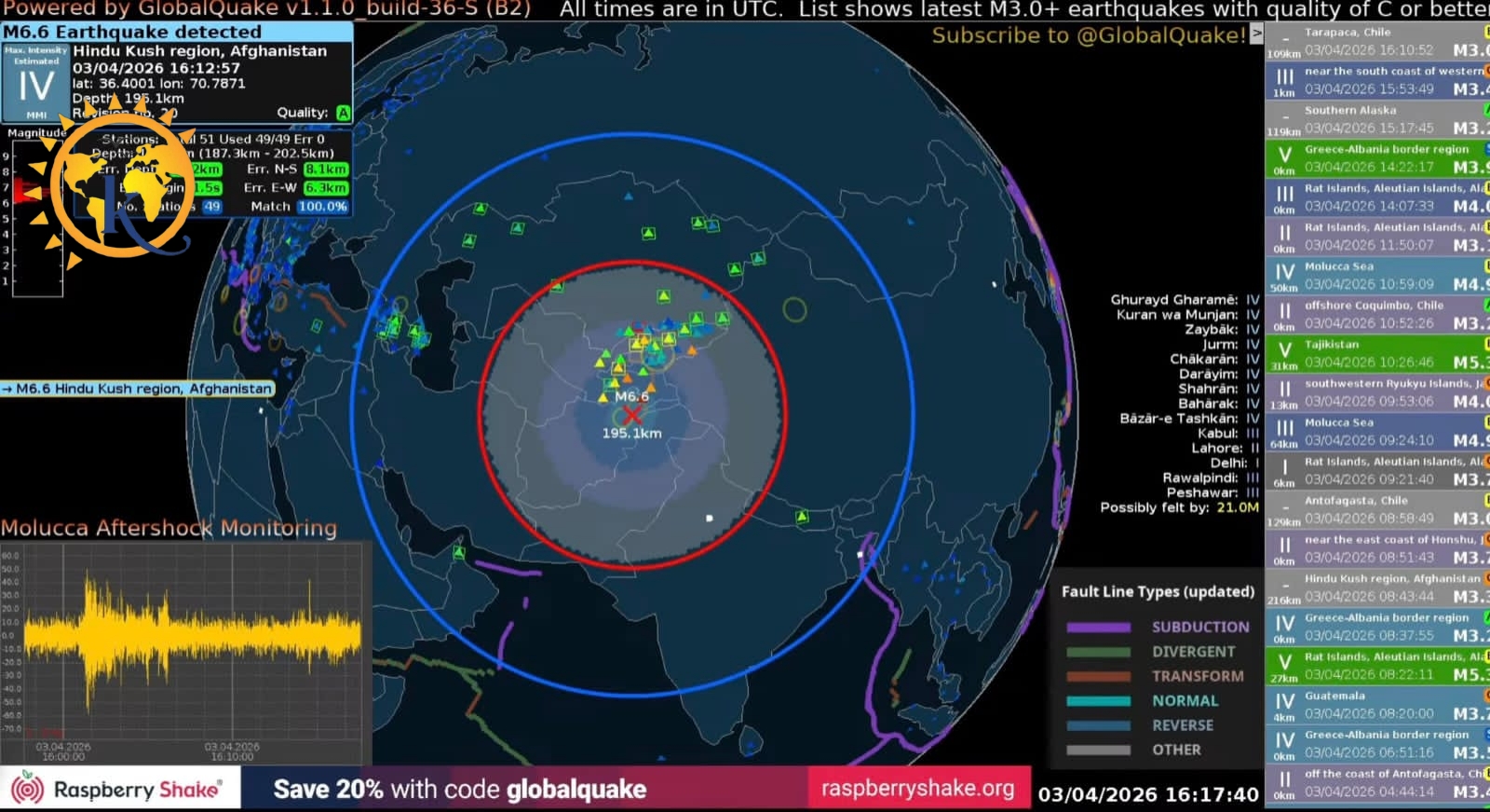Click the green Quality A badge

click(343, 113)
